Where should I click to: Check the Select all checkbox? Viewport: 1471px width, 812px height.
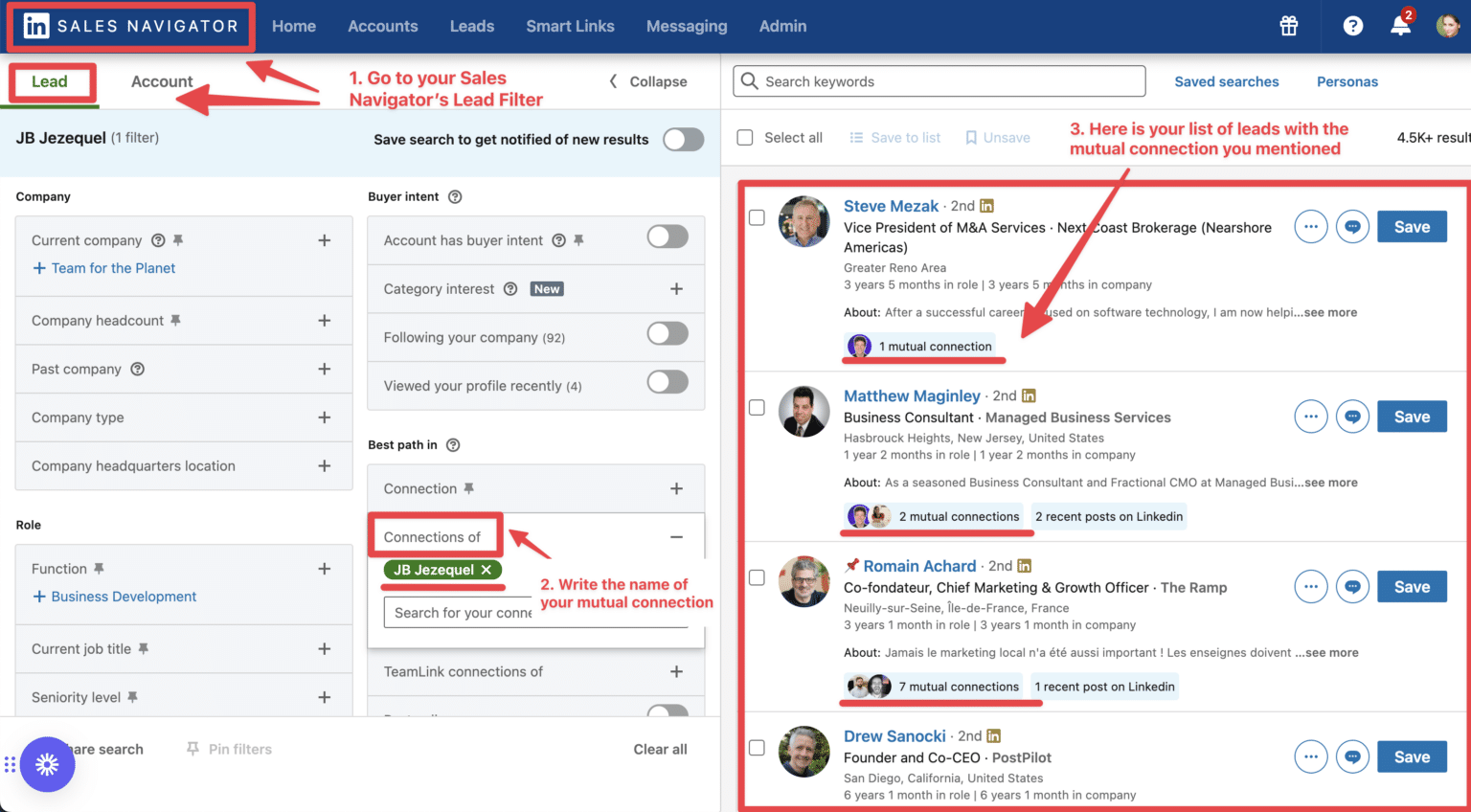(745, 137)
